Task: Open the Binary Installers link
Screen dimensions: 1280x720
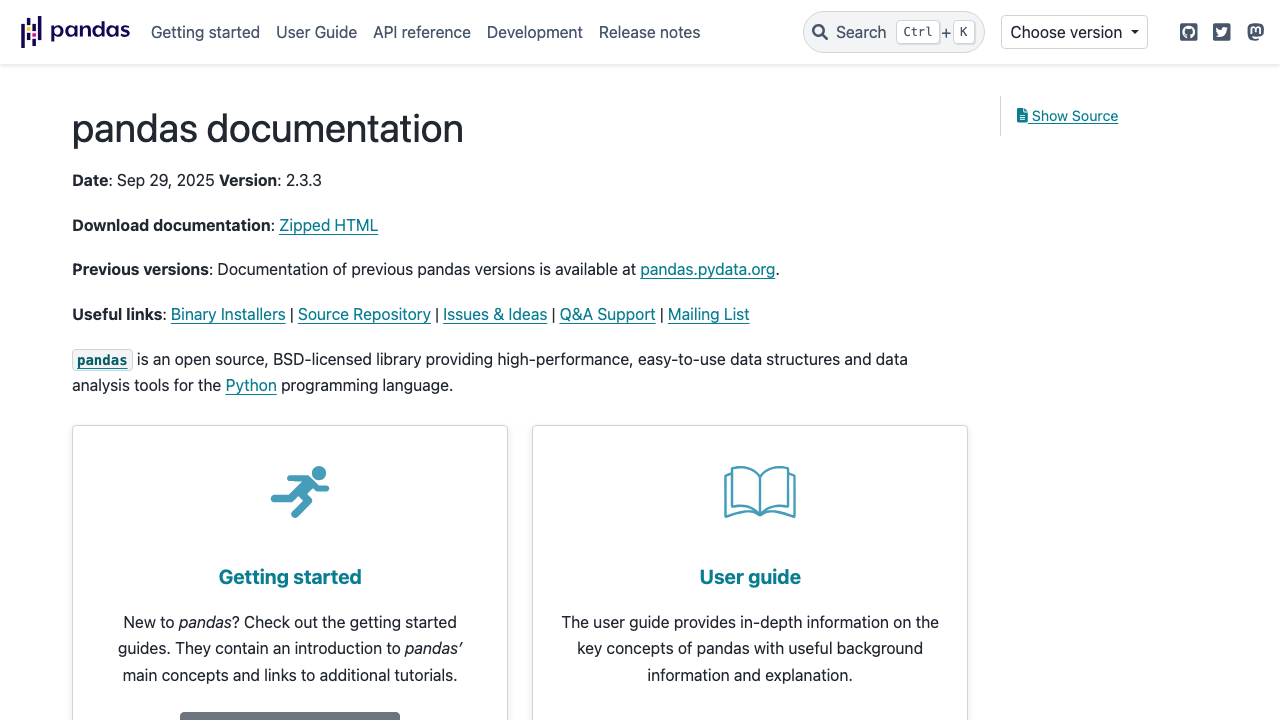Action: tap(228, 314)
